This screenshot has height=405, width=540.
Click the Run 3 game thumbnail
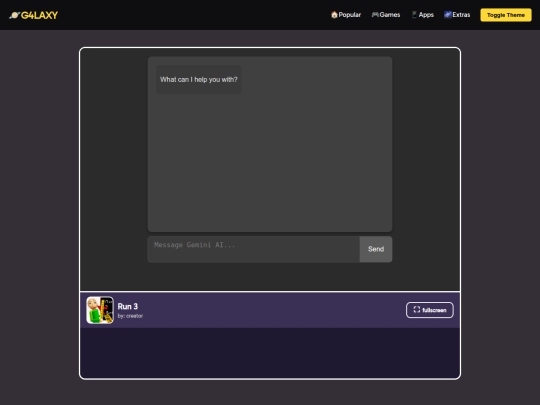100,310
